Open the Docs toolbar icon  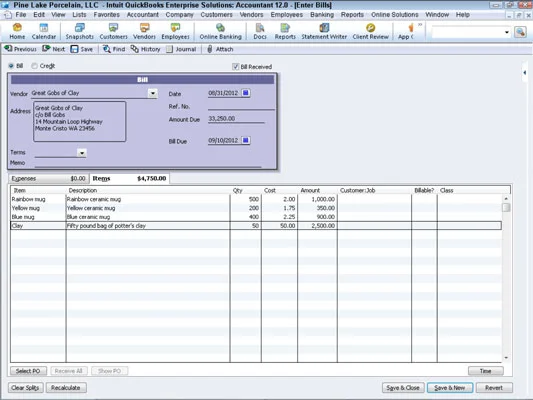(260, 31)
